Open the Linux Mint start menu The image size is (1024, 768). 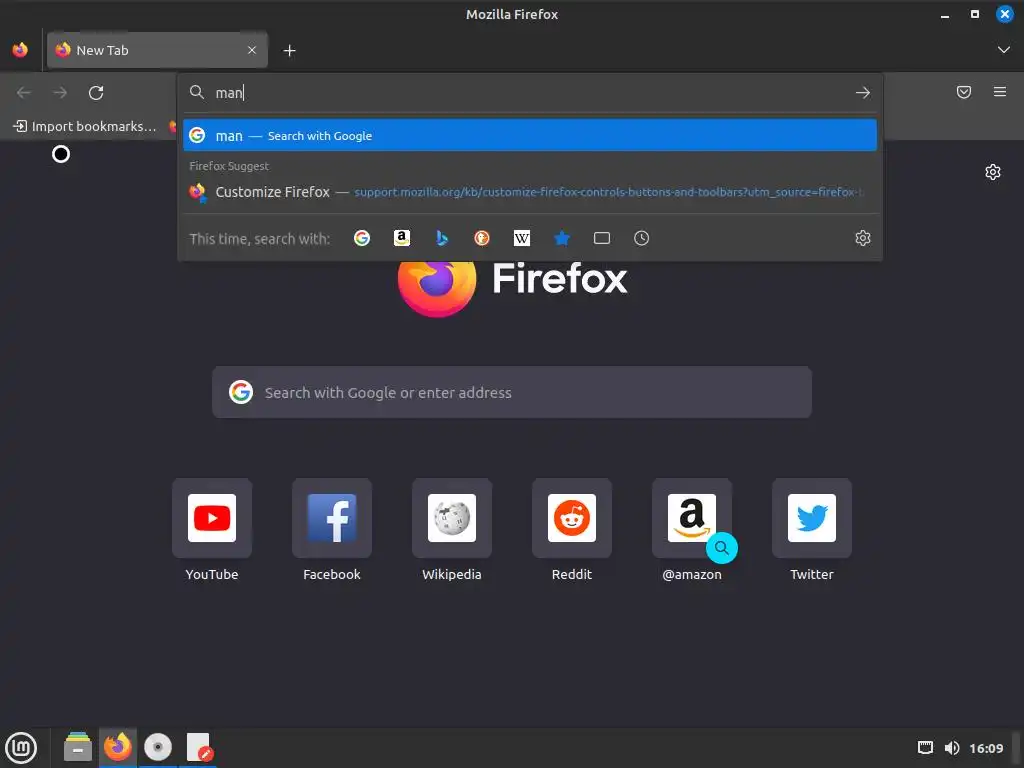pyautogui.click(x=21, y=748)
